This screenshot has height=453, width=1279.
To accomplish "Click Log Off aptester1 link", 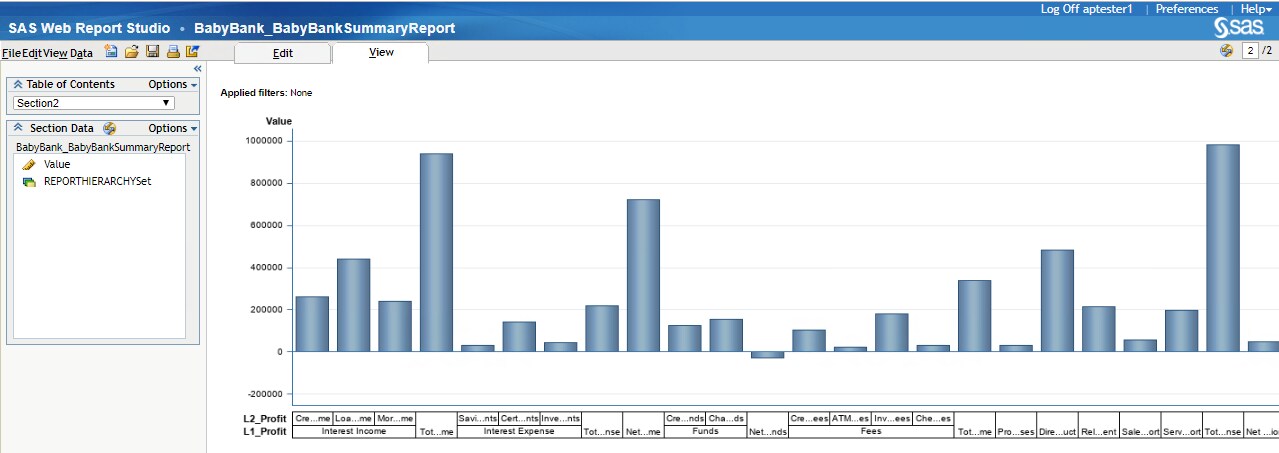I will coord(1086,9).
